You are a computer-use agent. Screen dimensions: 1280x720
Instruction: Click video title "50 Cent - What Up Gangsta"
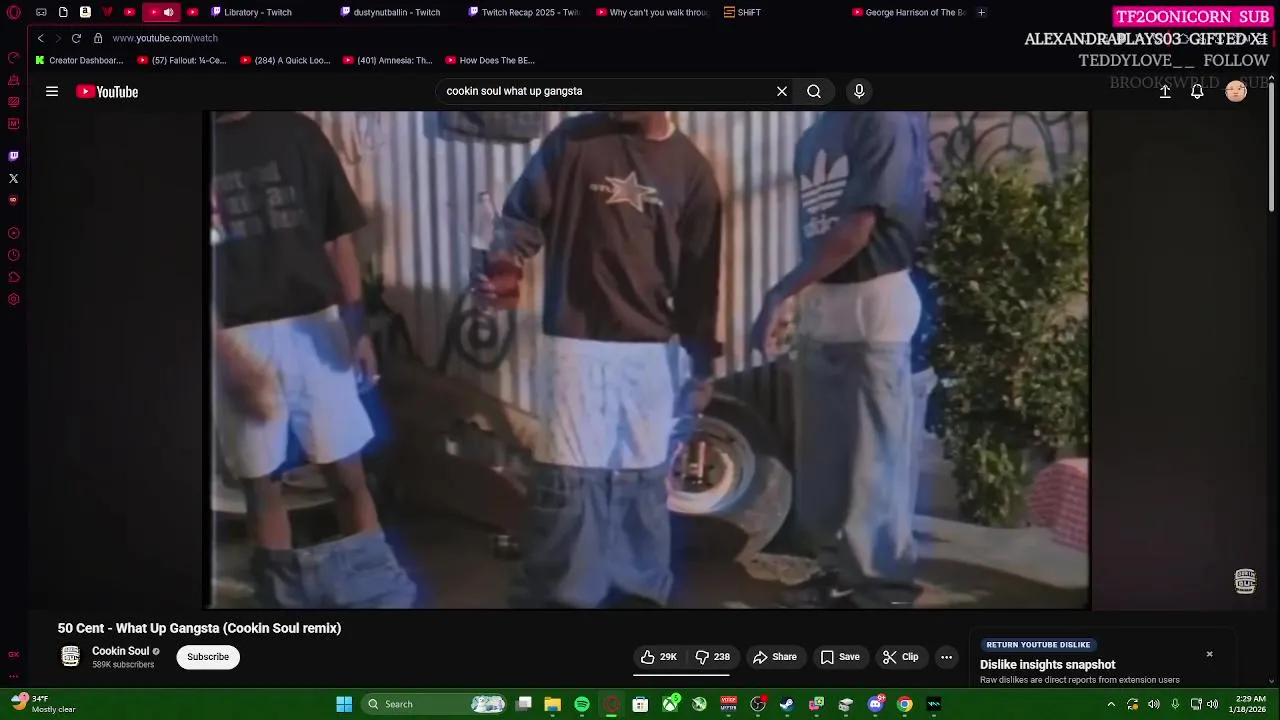tap(199, 628)
